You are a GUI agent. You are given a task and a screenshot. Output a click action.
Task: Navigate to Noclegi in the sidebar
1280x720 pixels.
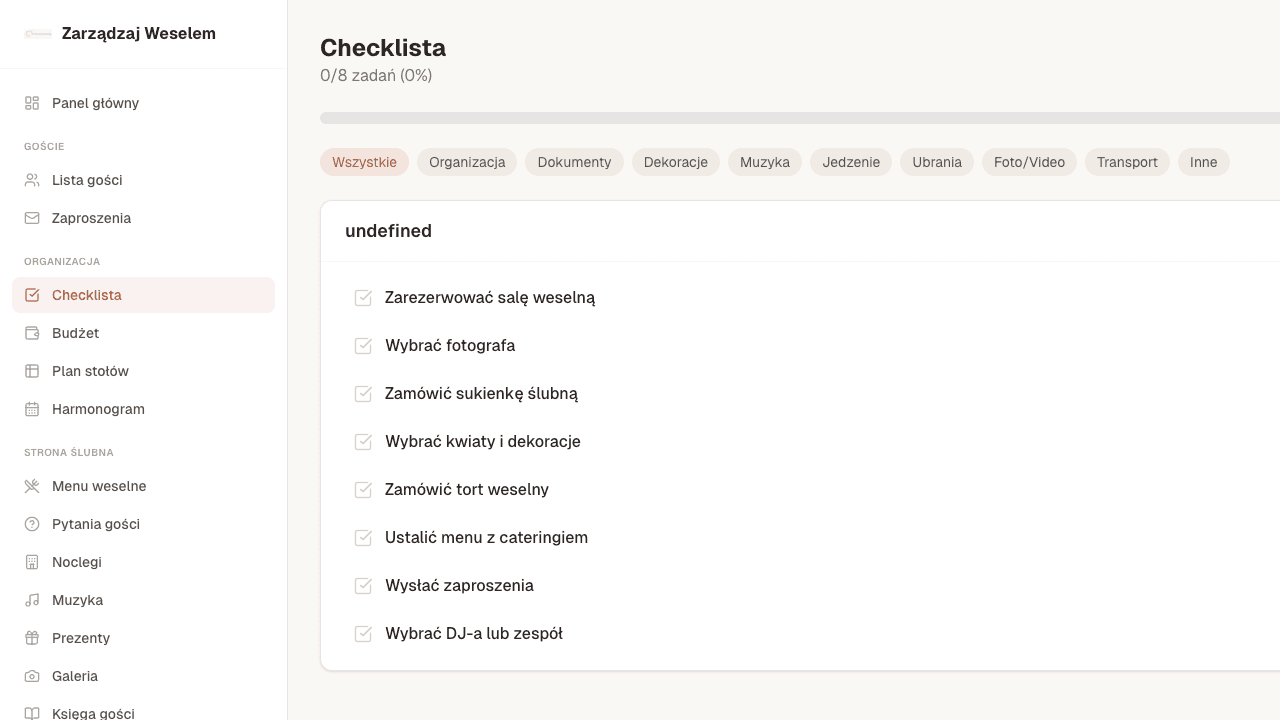pyautogui.click(x=76, y=562)
